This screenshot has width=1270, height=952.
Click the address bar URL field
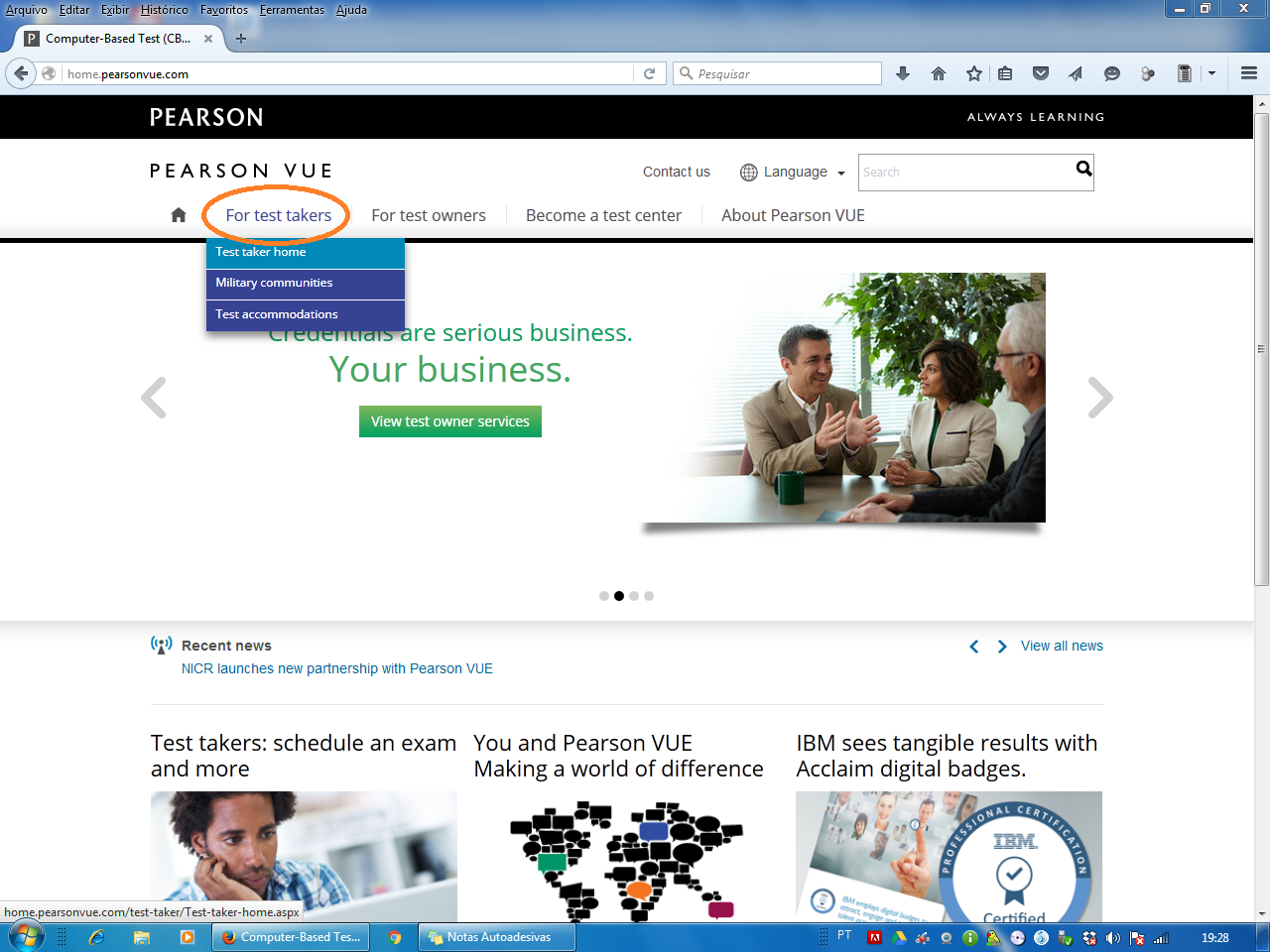point(347,73)
